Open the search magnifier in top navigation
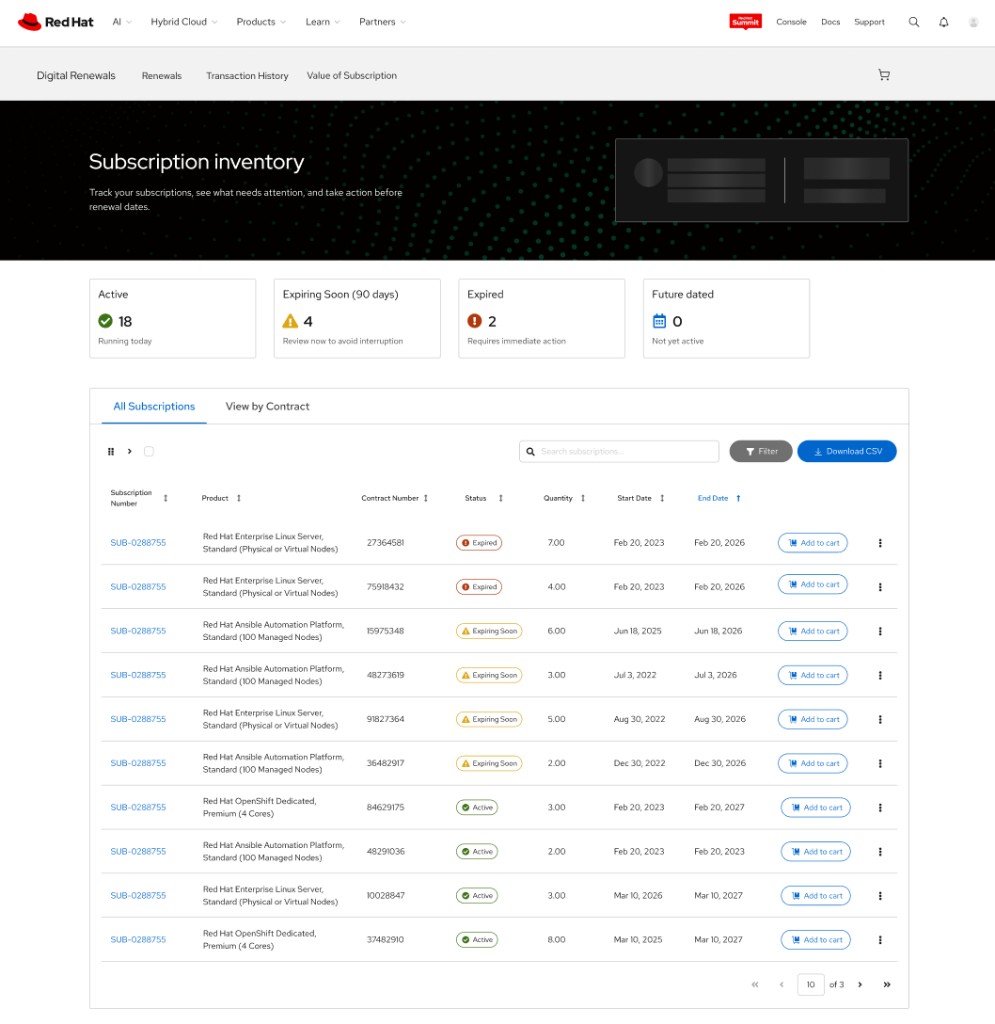The height and width of the screenshot is (1024, 995). [x=913, y=22]
